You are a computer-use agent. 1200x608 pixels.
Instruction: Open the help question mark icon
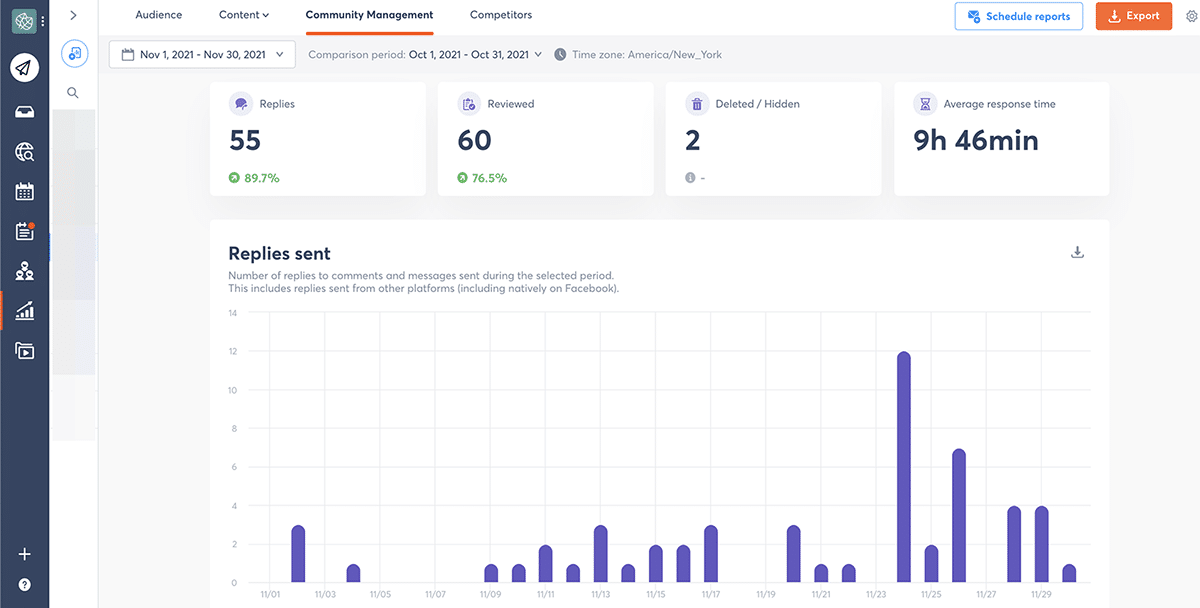(x=24, y=585)
